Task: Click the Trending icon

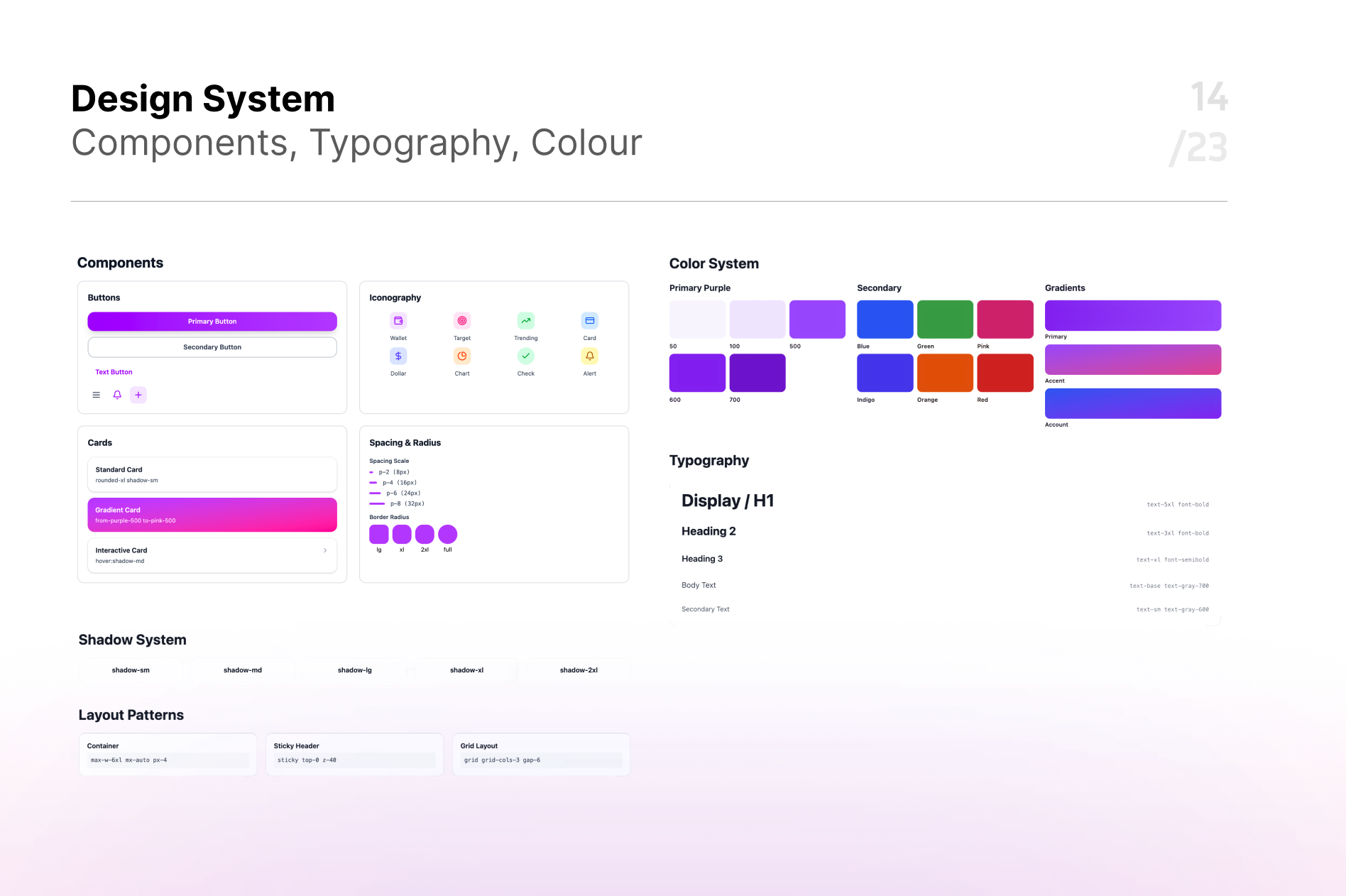Action: [x=526, y=321]
